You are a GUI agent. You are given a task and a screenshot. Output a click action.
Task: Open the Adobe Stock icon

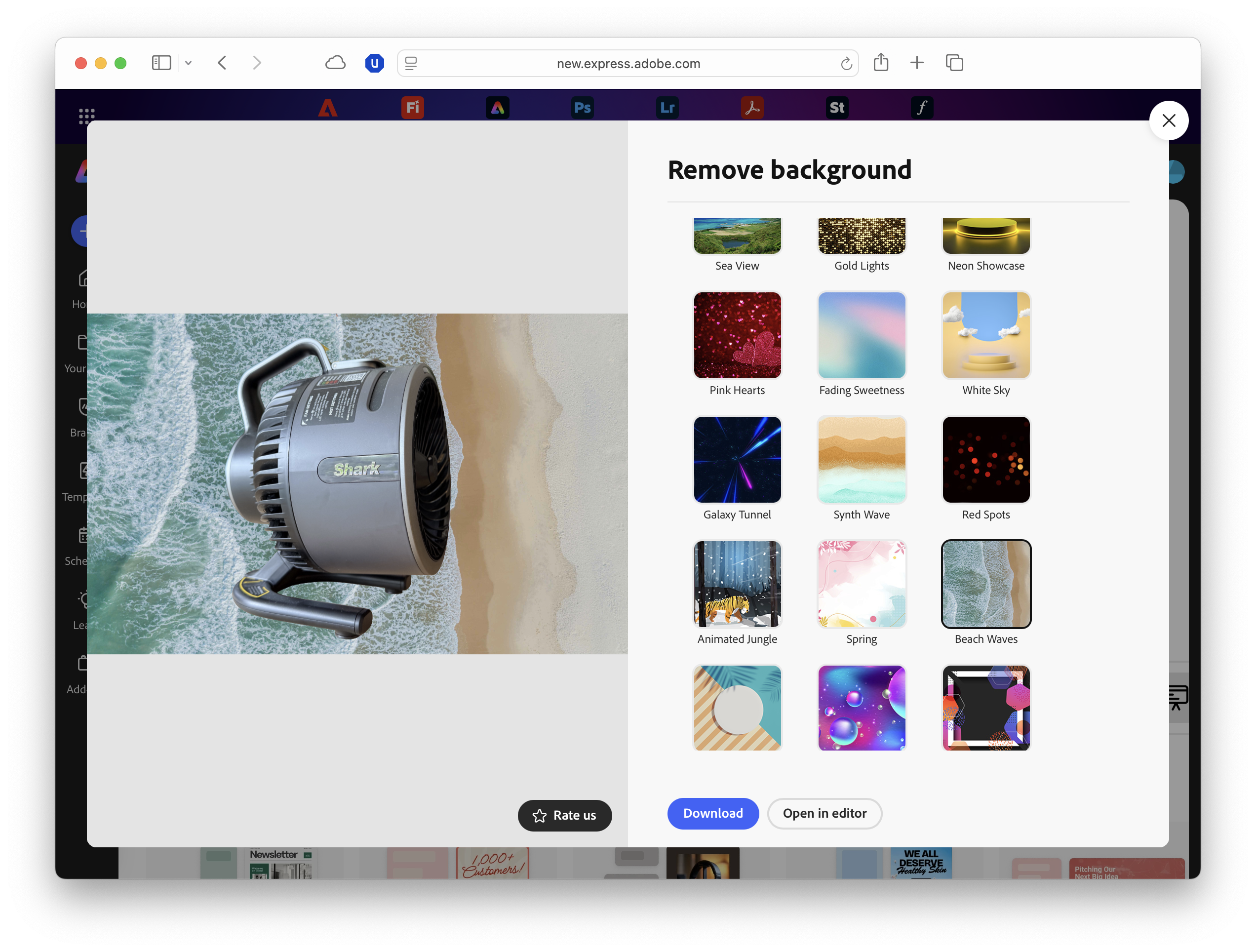point(836,107)
